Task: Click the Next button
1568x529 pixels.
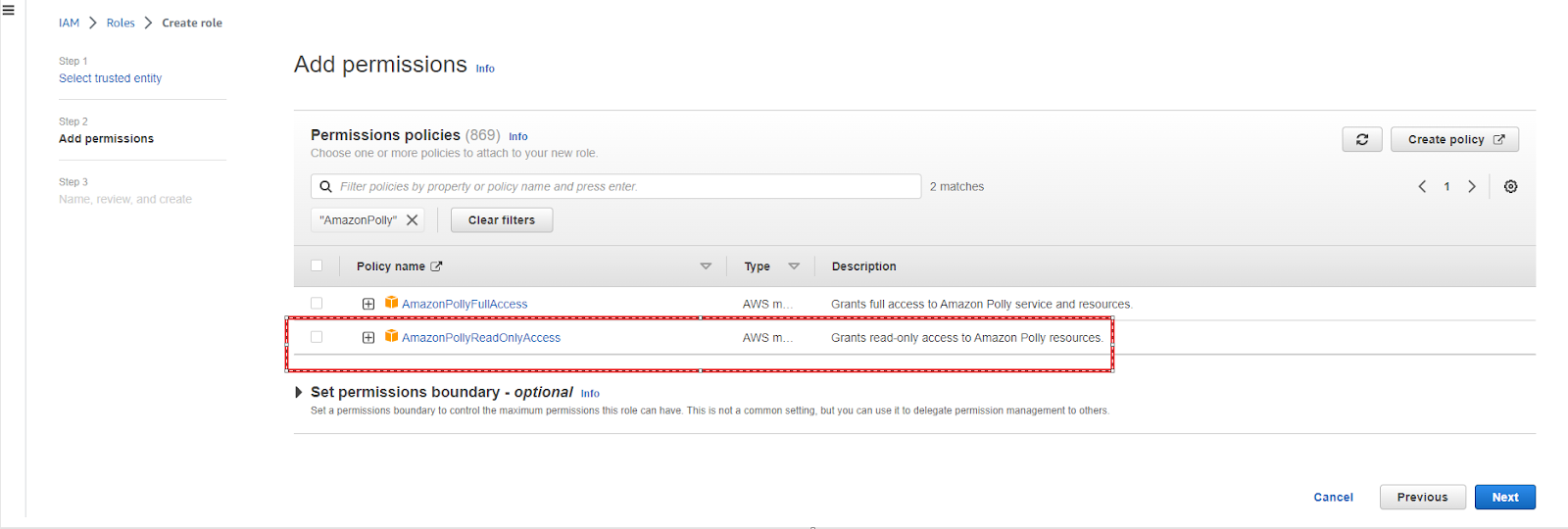Action: (x=1504, y=497)
